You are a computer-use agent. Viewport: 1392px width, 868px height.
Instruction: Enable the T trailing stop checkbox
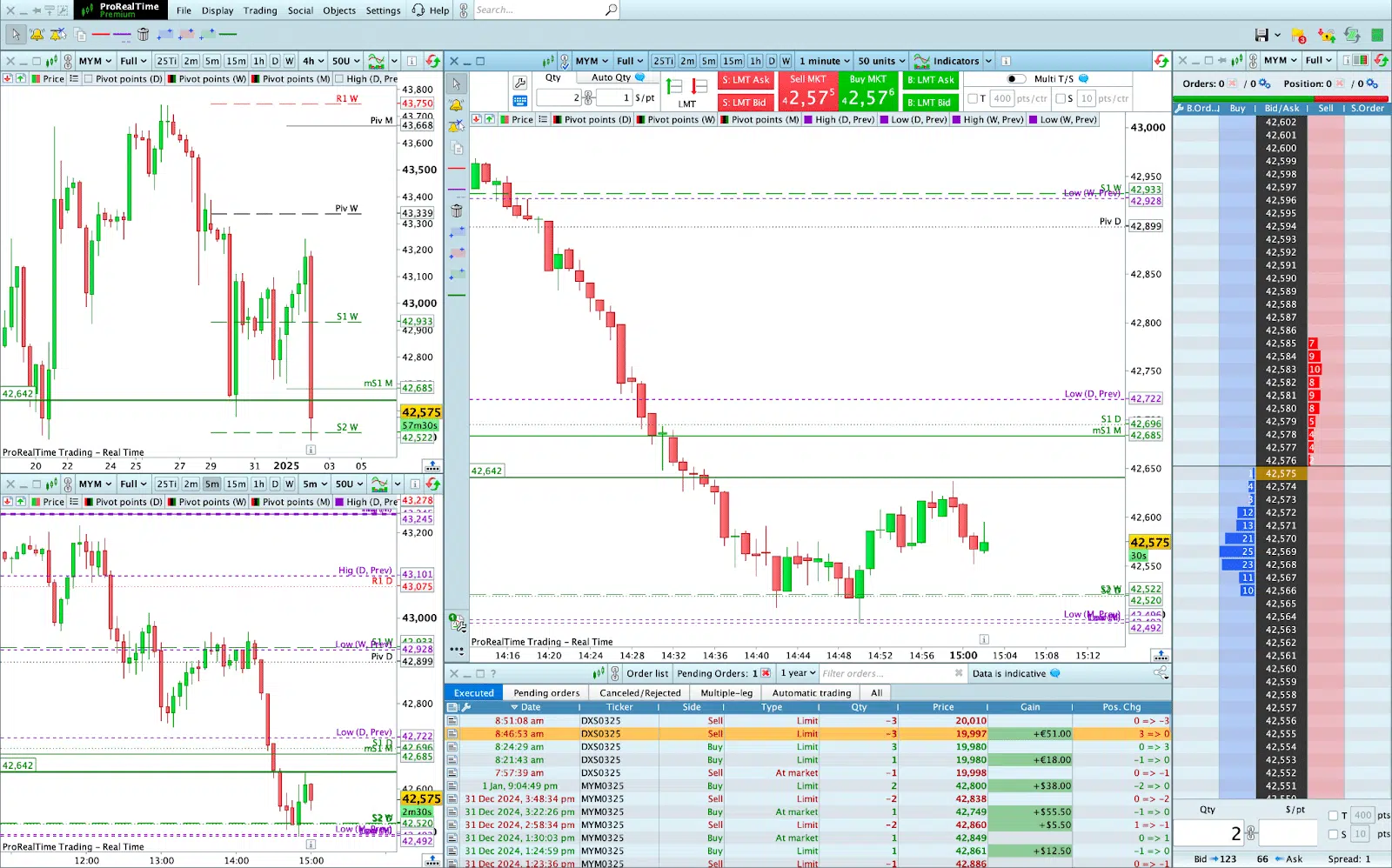tap(974, 98)
